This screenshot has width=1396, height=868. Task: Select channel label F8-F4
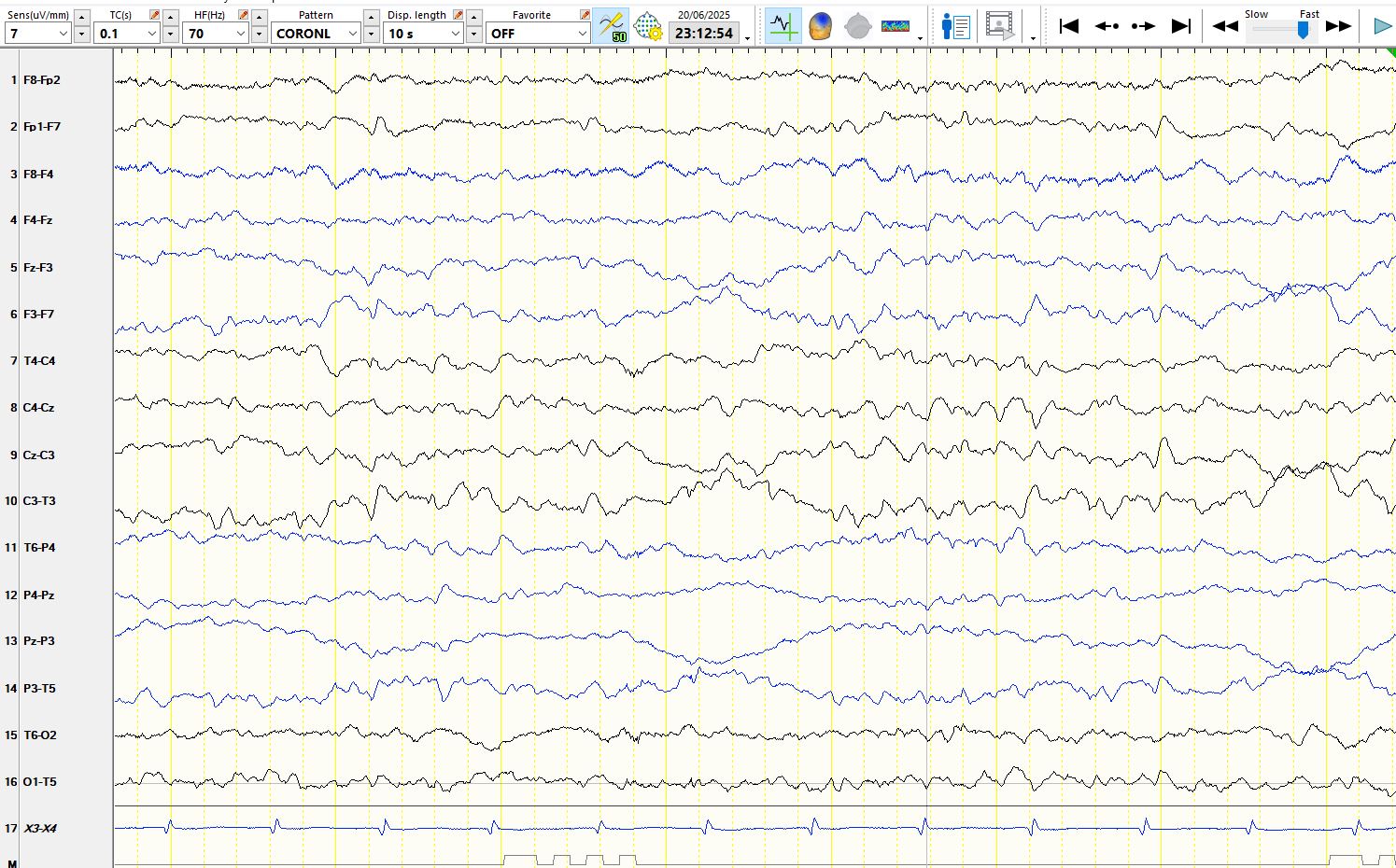pyautogui.click(x=38, y=175)
